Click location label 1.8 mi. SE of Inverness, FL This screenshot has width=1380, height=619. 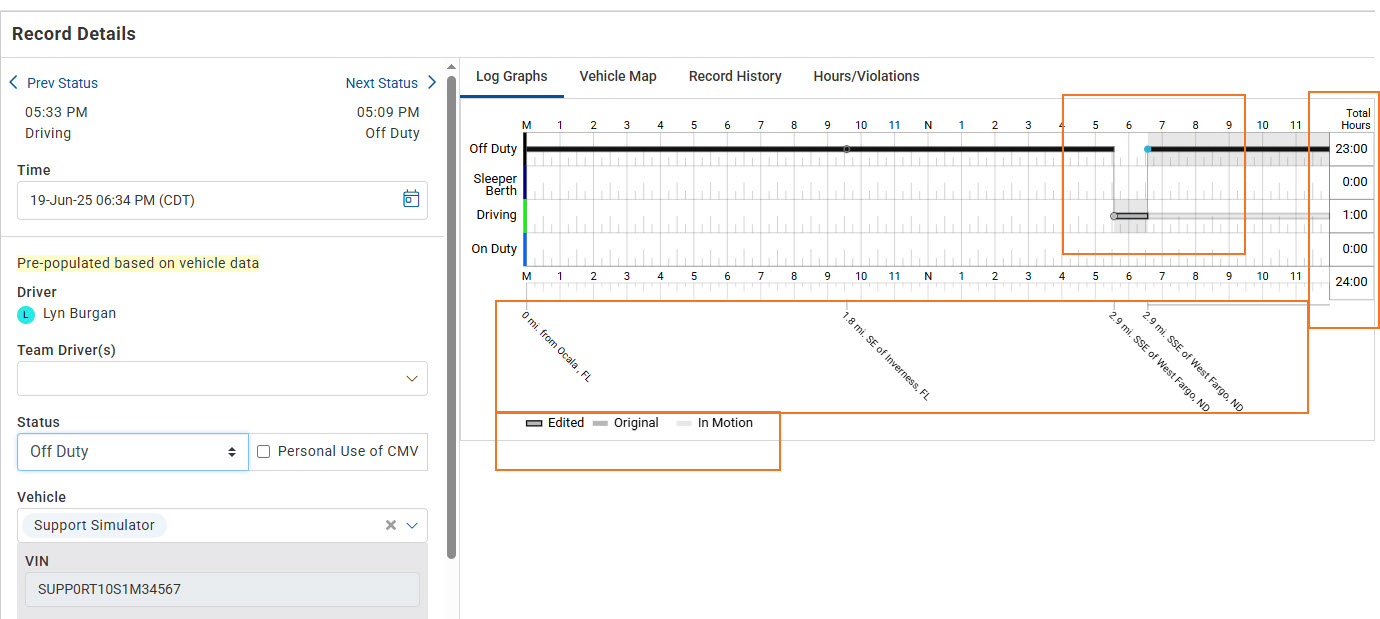[886, 356]
